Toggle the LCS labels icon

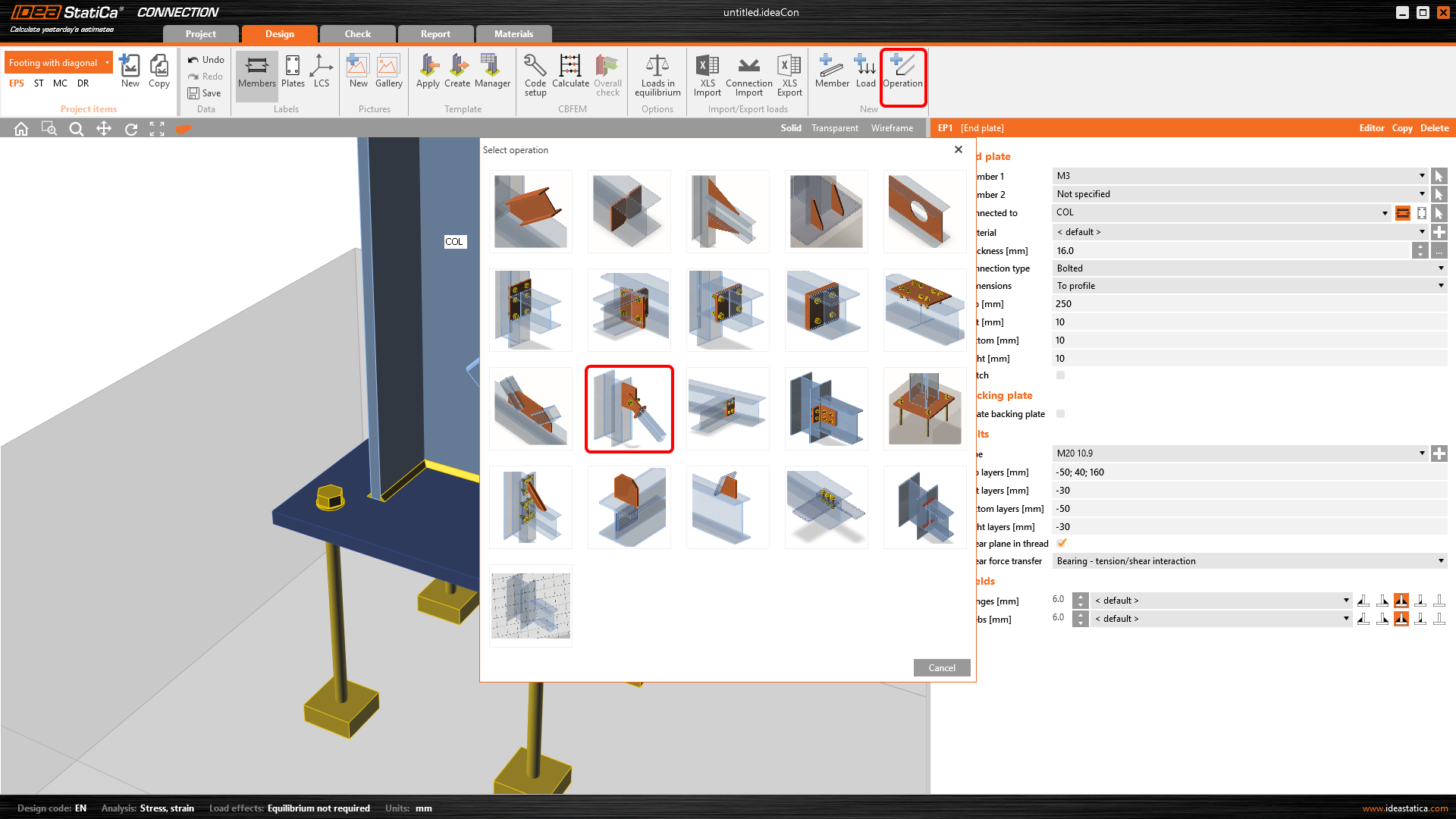322,72
